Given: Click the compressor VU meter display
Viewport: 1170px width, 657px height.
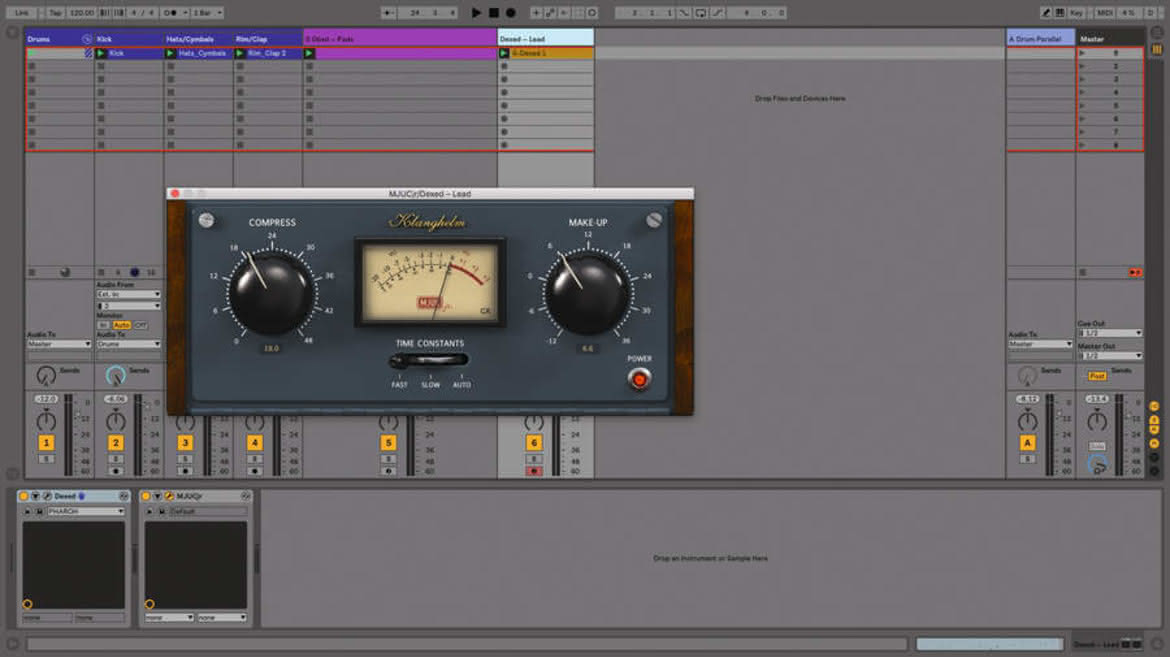Looking at the screenshot, I should pyautogui.click(x=430, y=281).
